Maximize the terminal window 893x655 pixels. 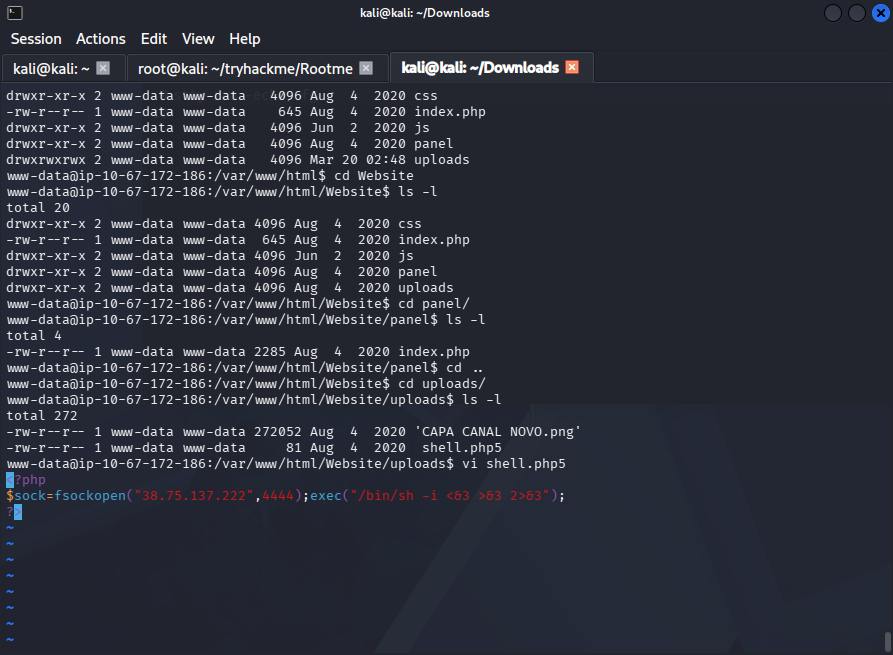click(857, 13)
